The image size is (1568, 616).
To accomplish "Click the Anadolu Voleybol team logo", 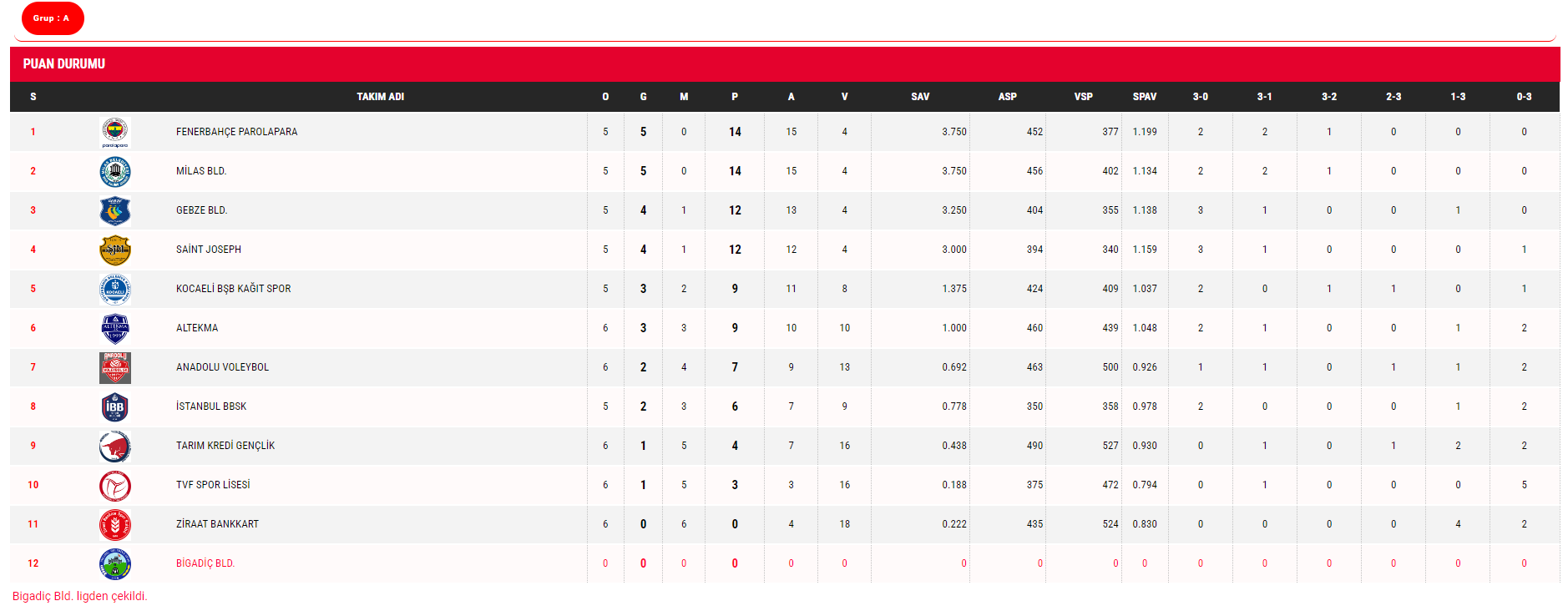I will pos(115,367).
